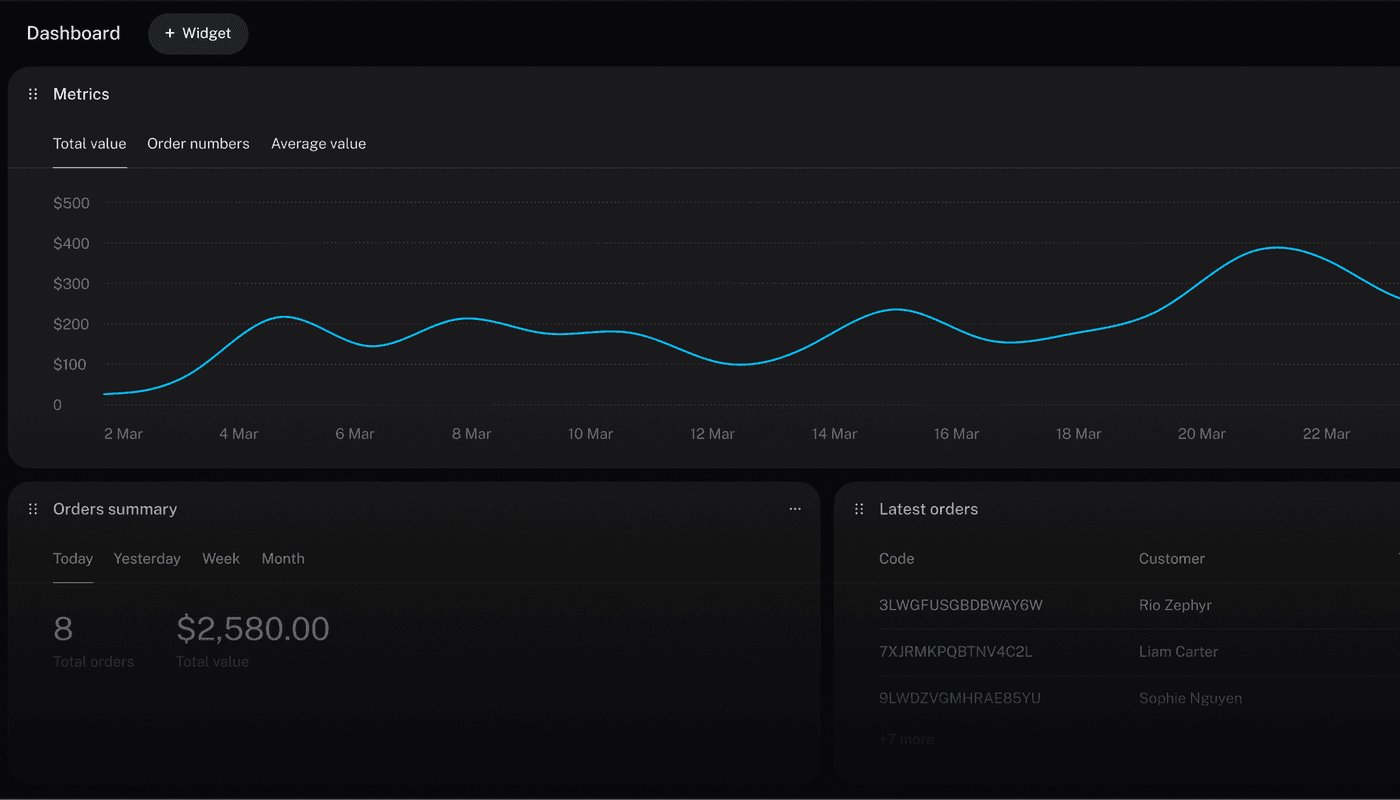1400x800 pixels.
Task: Click the Code column header
Action: coord(896,559)
